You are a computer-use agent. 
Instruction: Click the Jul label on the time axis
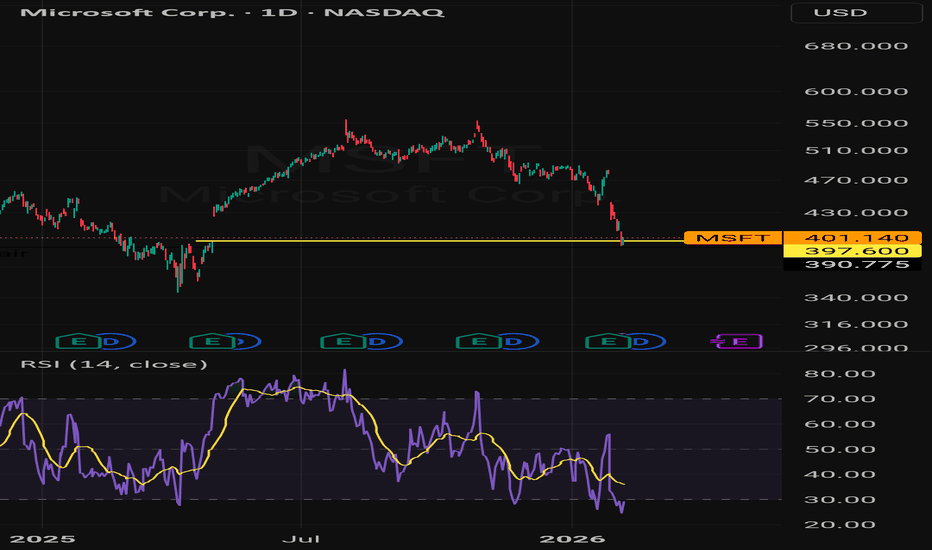(301, 539)
